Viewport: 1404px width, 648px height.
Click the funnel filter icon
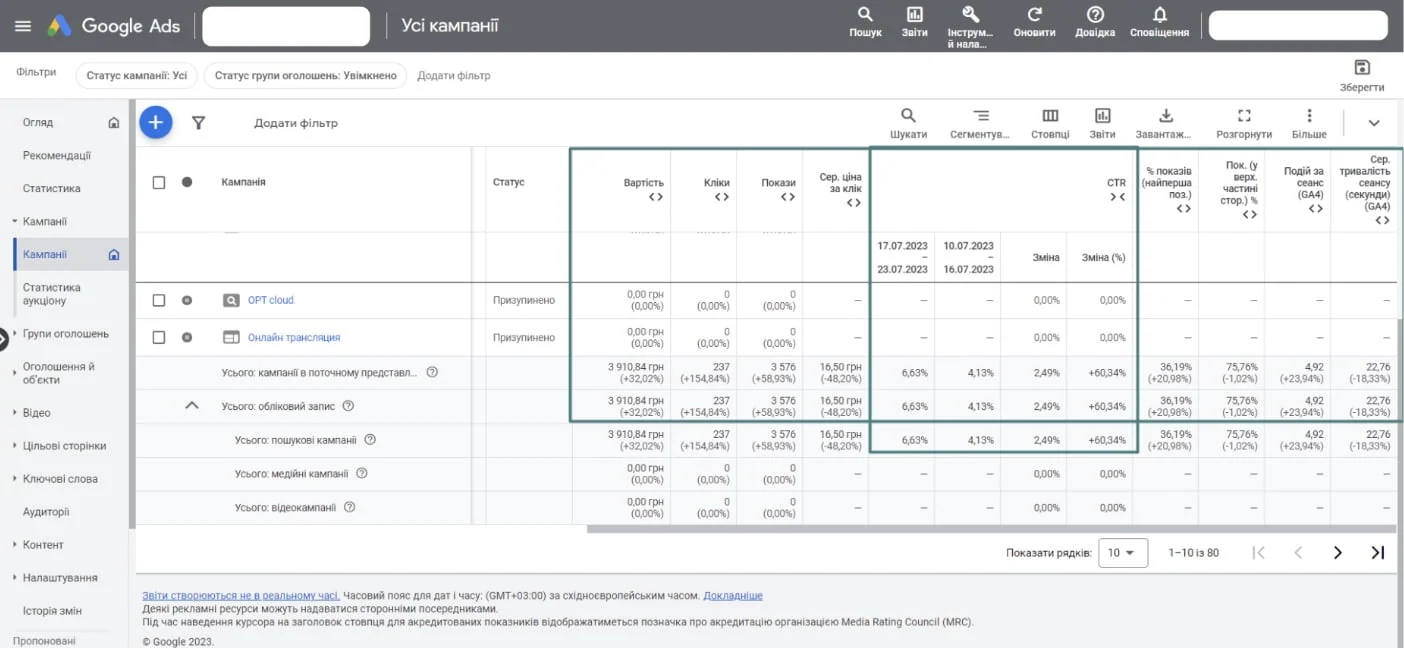click(x=198, y=123)
